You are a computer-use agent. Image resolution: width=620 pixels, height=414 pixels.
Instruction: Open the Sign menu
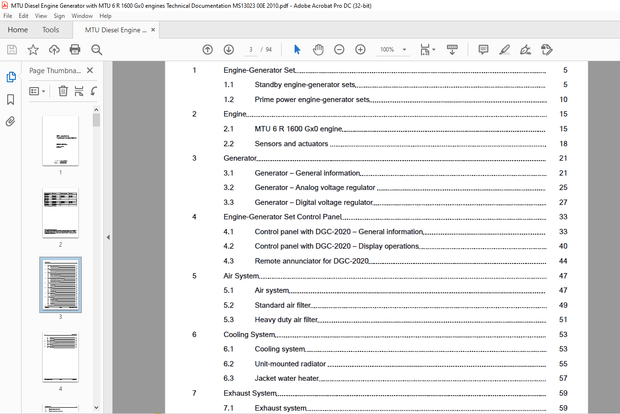point(59,16)
